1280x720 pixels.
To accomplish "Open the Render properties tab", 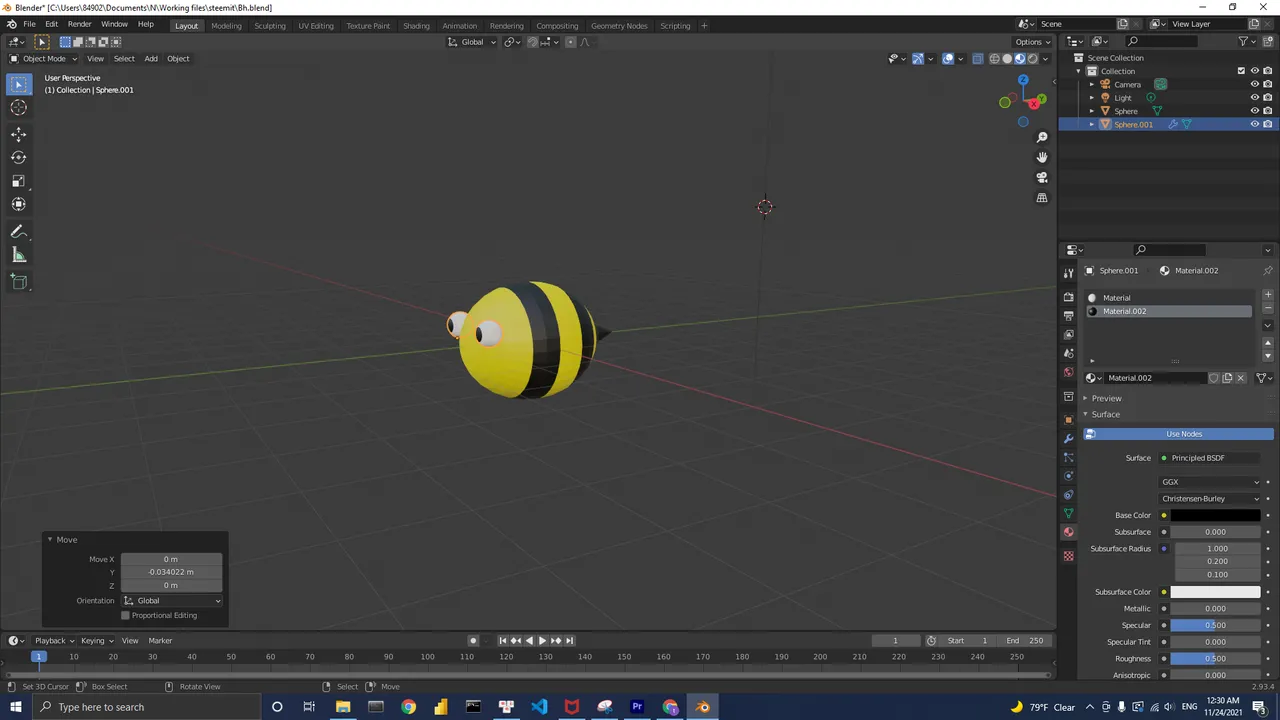I will [1068, 297].
